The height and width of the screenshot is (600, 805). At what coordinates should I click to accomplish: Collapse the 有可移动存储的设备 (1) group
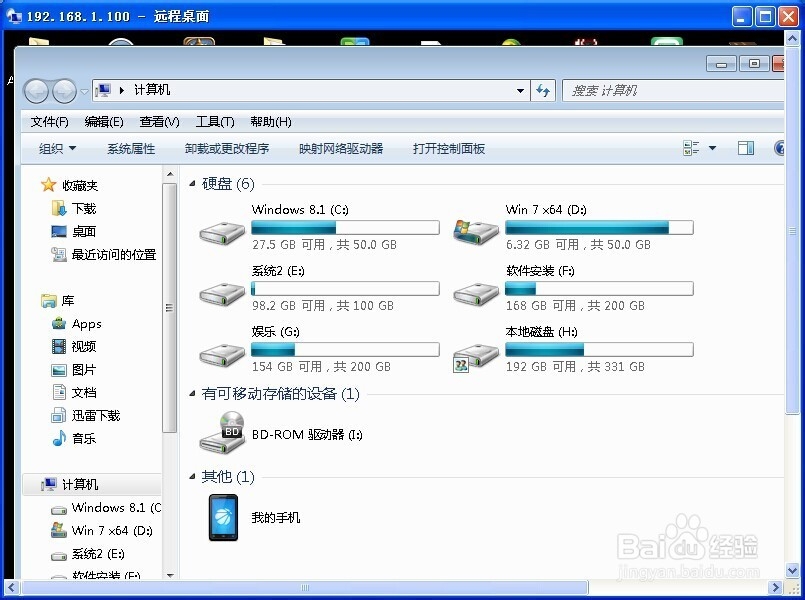click(192, 394)
